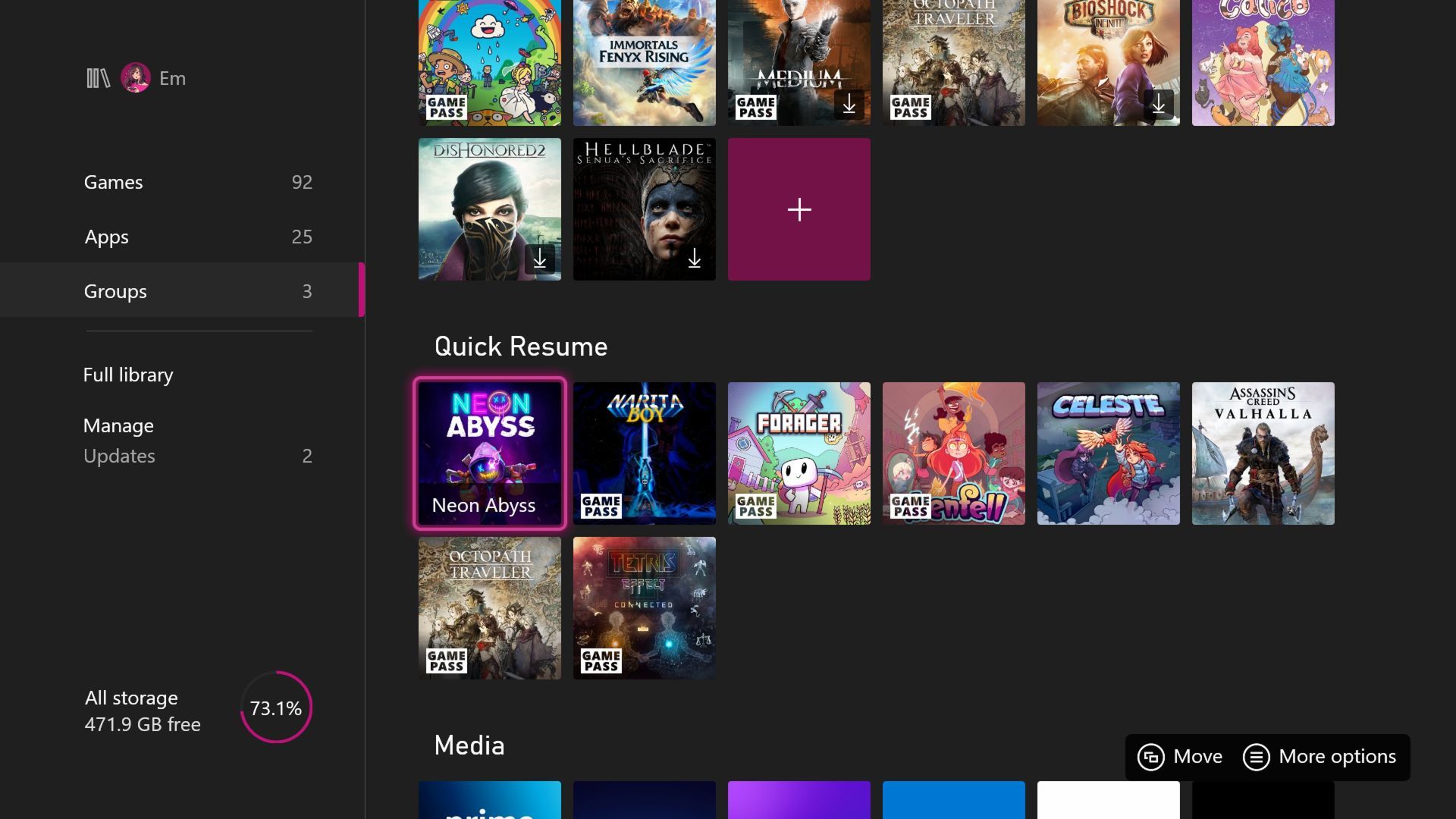
Task: Select Assassin's Creed Valhalla thumbnail
Action: point(1263,453)
